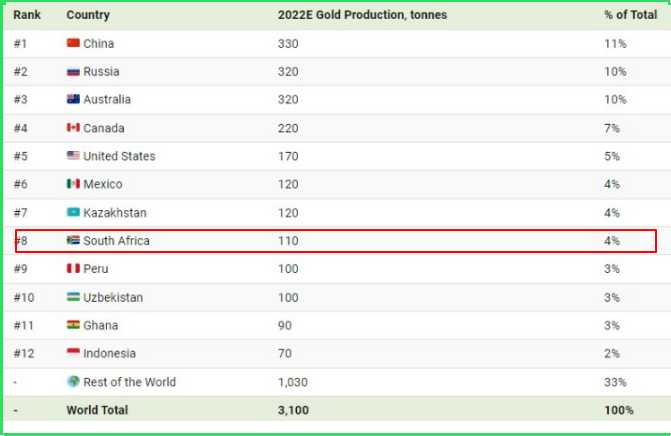Click the Rest of the World 33% cell

[615, 382]
